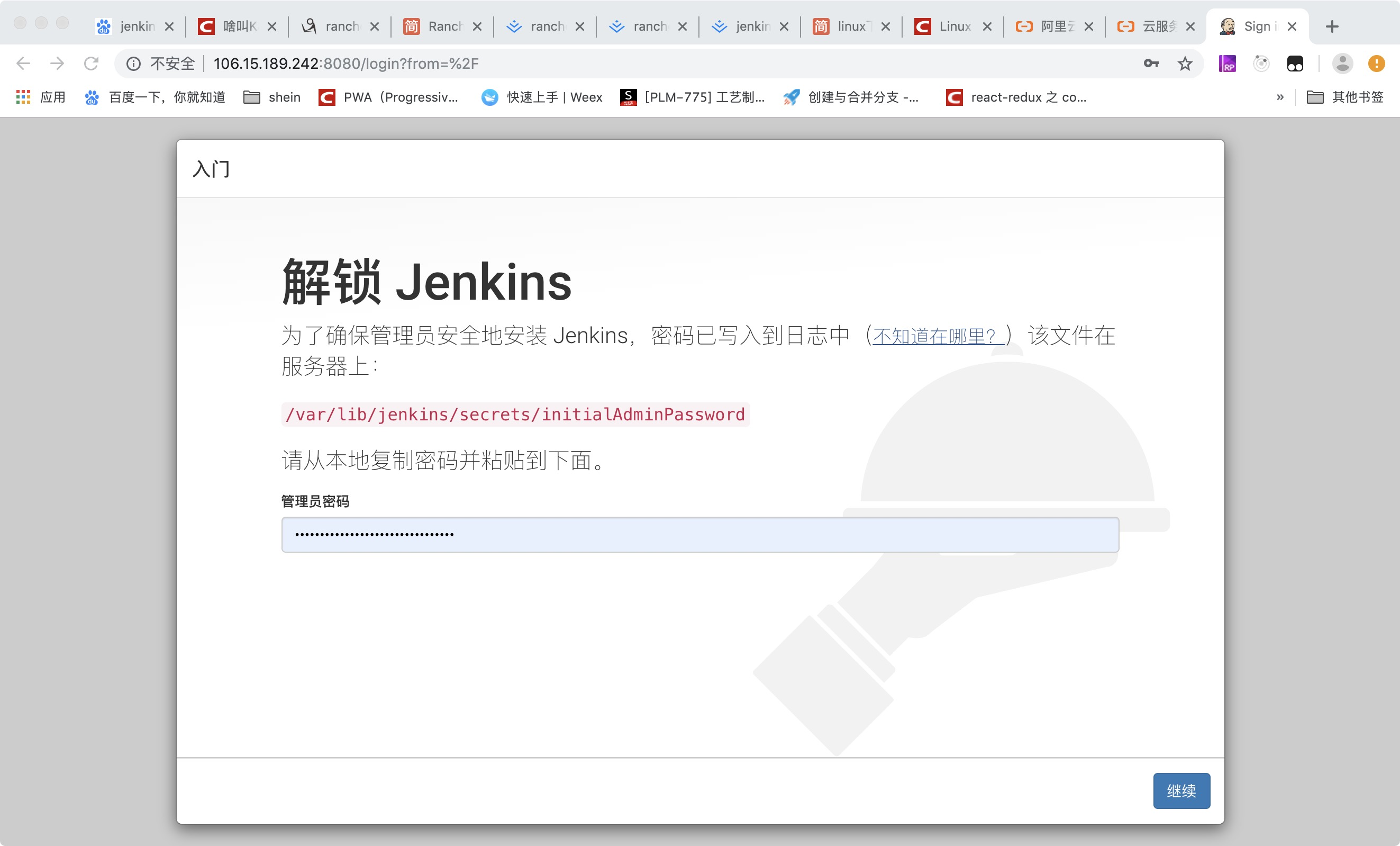Open the user profile avatar icon
The height and width of the screenshot is (846, 1400).
tap(1342, 63)
